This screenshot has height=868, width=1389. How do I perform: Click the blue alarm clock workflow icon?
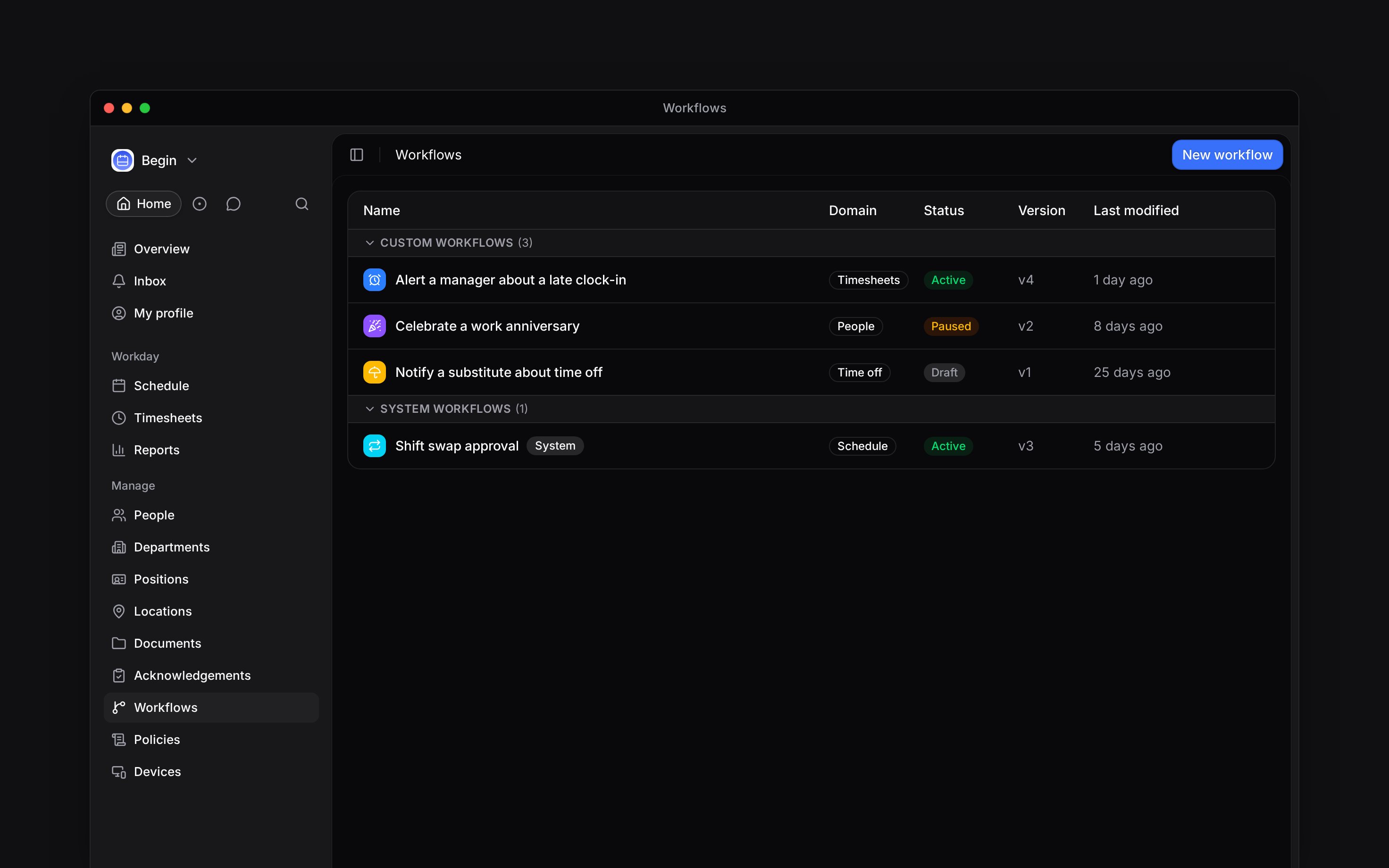pyautogui.click(x=374, y=280)
